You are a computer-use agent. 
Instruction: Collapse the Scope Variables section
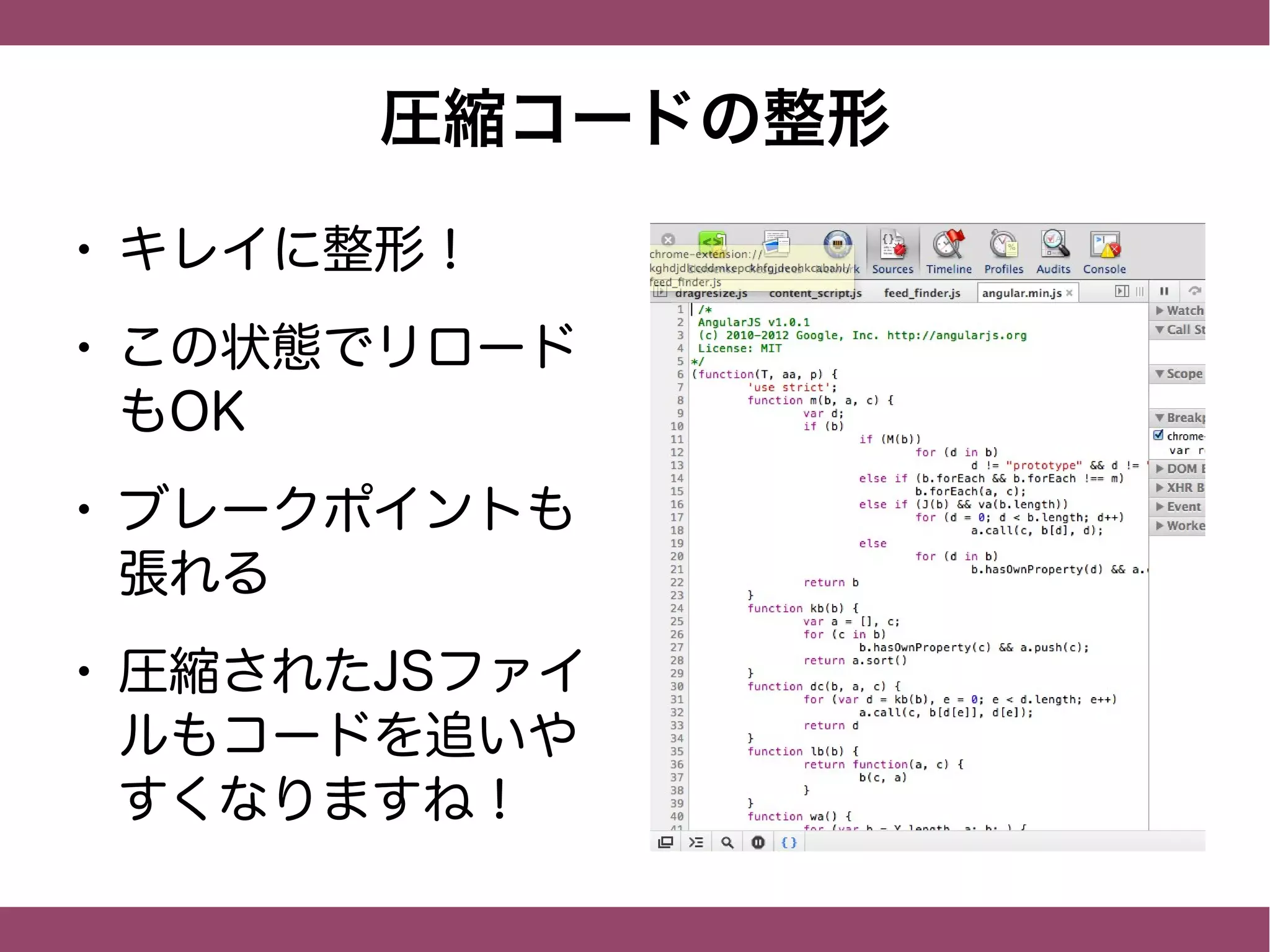tap(1178, 373)
